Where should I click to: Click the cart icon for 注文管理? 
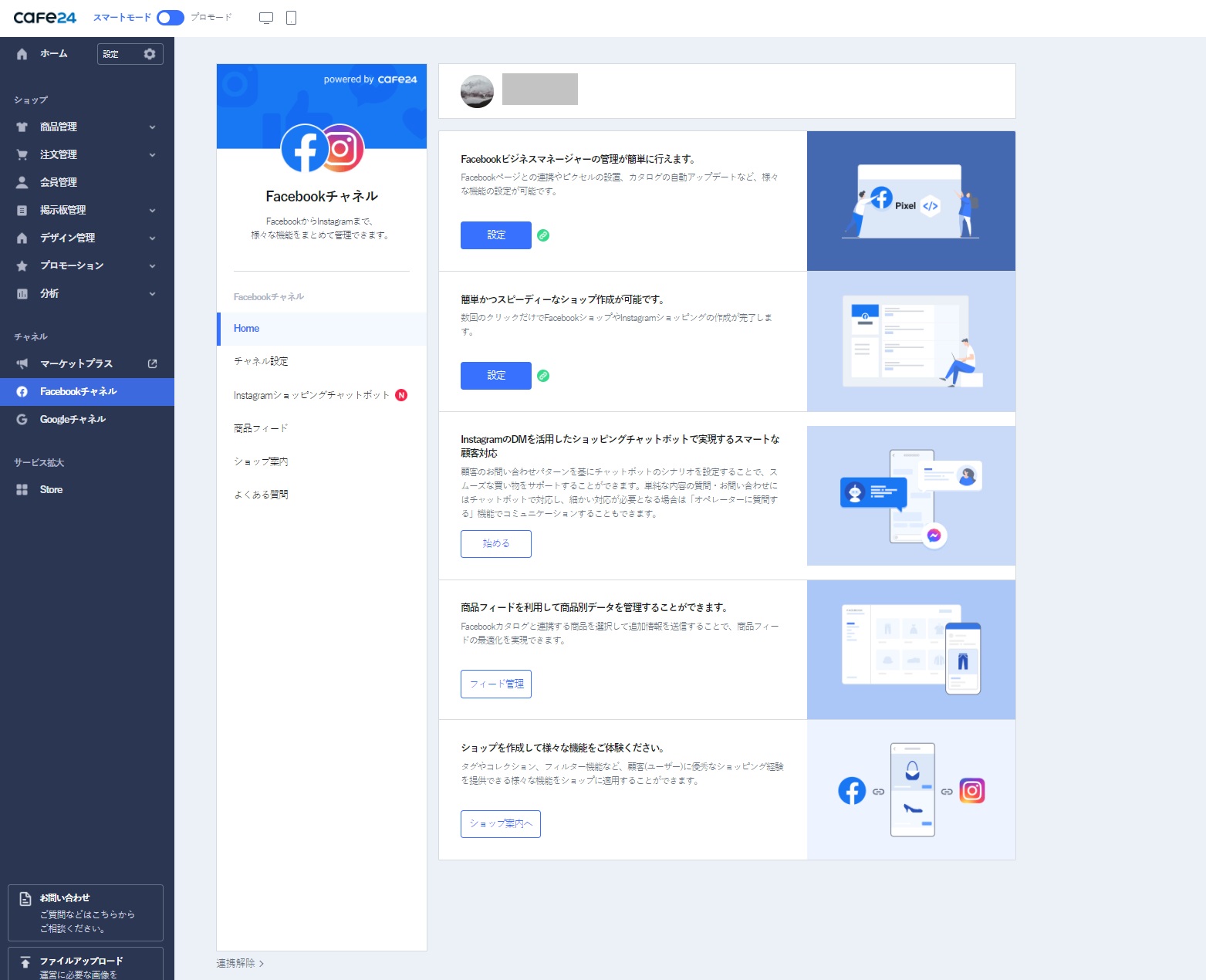(x=22, y=154)
